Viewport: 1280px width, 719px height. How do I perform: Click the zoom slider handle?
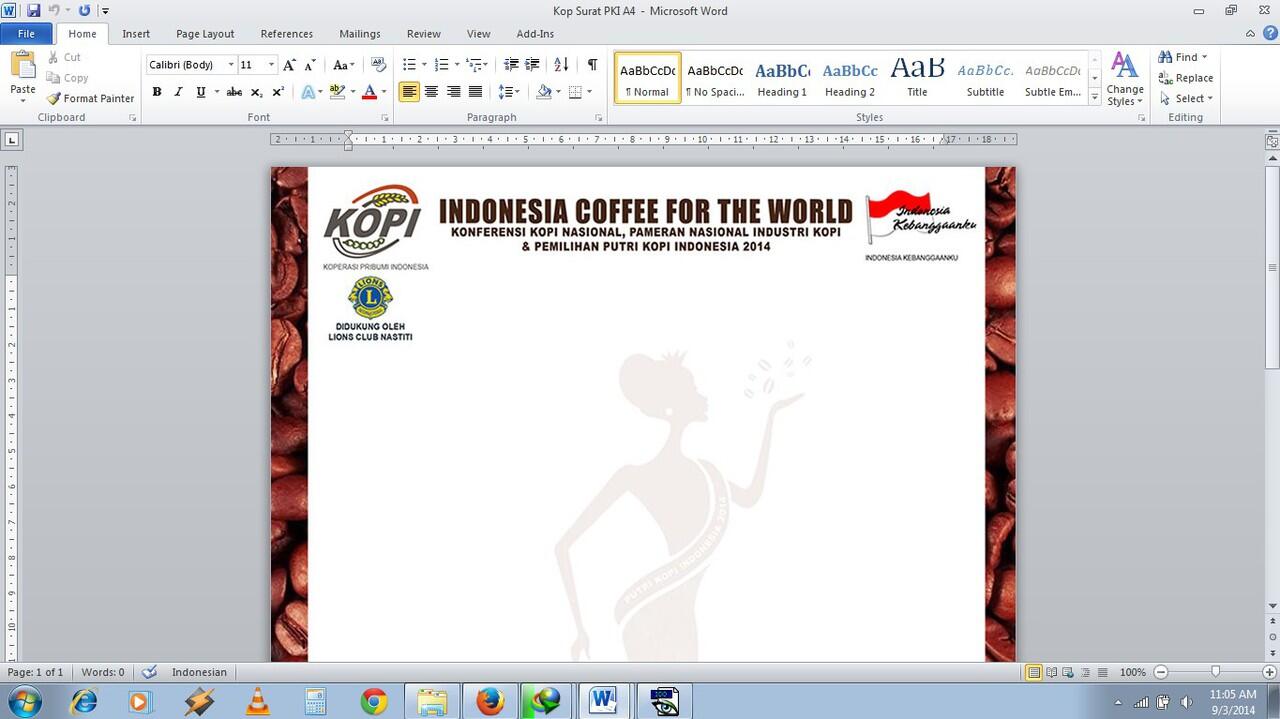(1215, 672)
